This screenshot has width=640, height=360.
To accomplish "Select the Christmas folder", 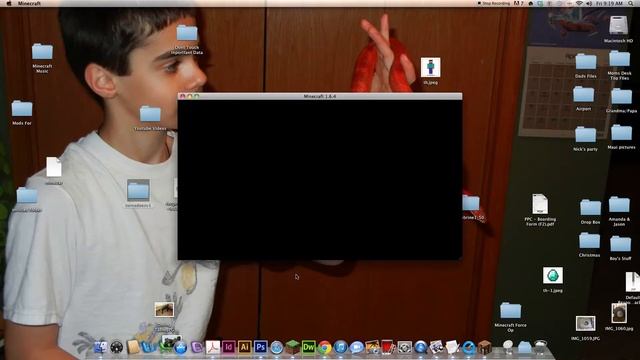I will tap(589, 241).
